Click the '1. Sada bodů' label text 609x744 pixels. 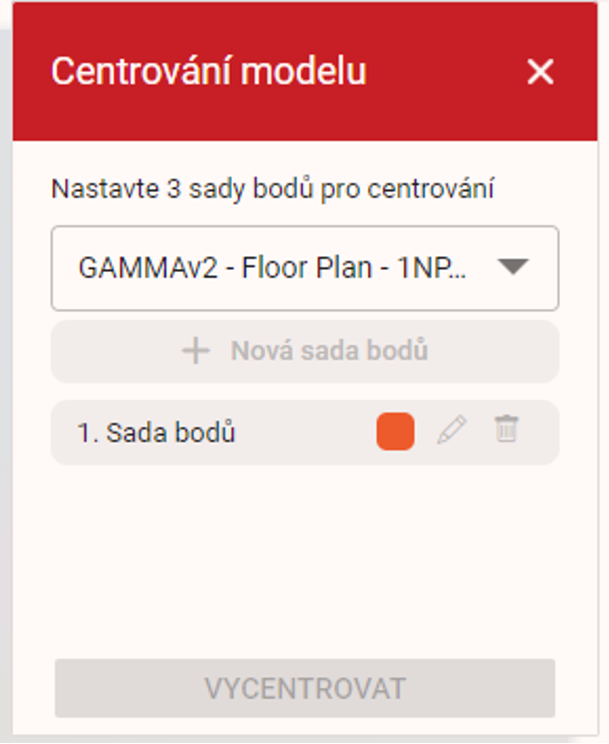pos(156,433)
